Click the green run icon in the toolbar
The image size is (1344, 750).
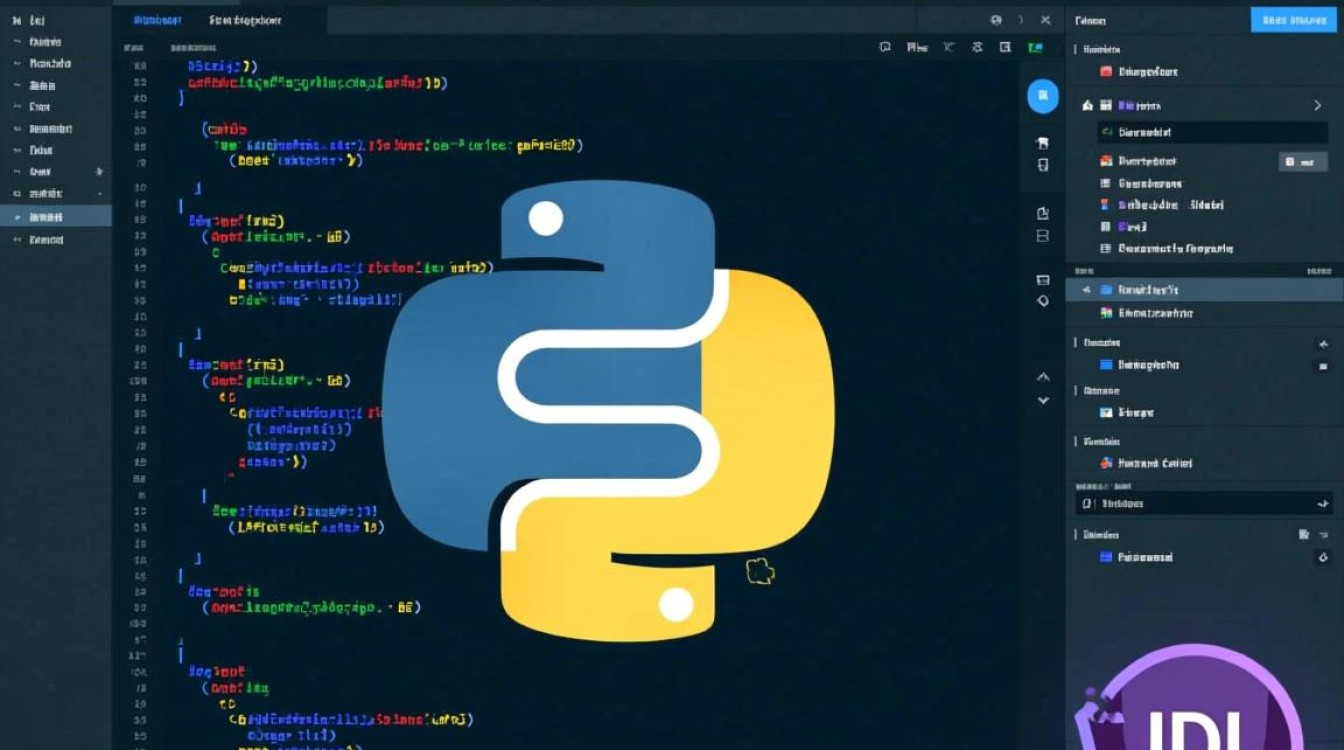pyautogui.click(x=1036, y=47)
